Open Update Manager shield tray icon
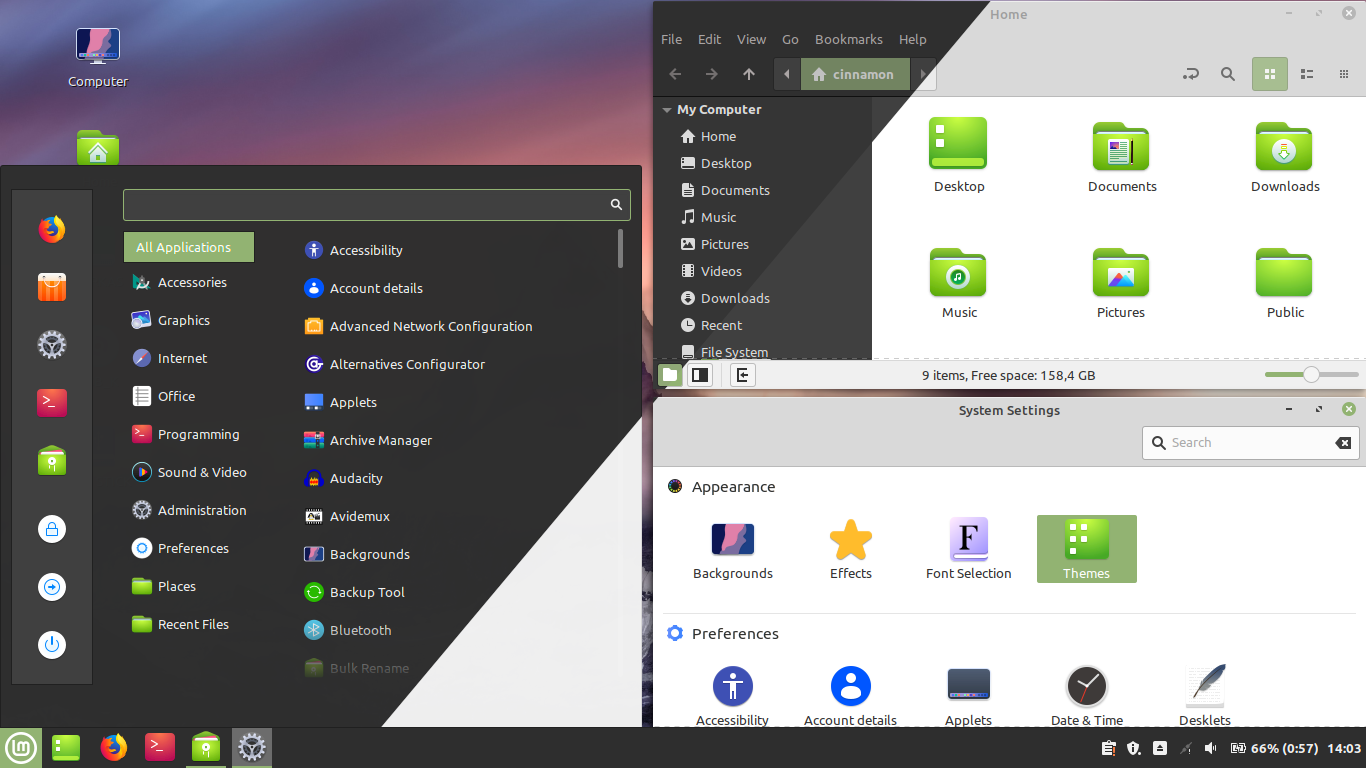The width and height of the screenshot is (1366, 768). (1134, 748)
